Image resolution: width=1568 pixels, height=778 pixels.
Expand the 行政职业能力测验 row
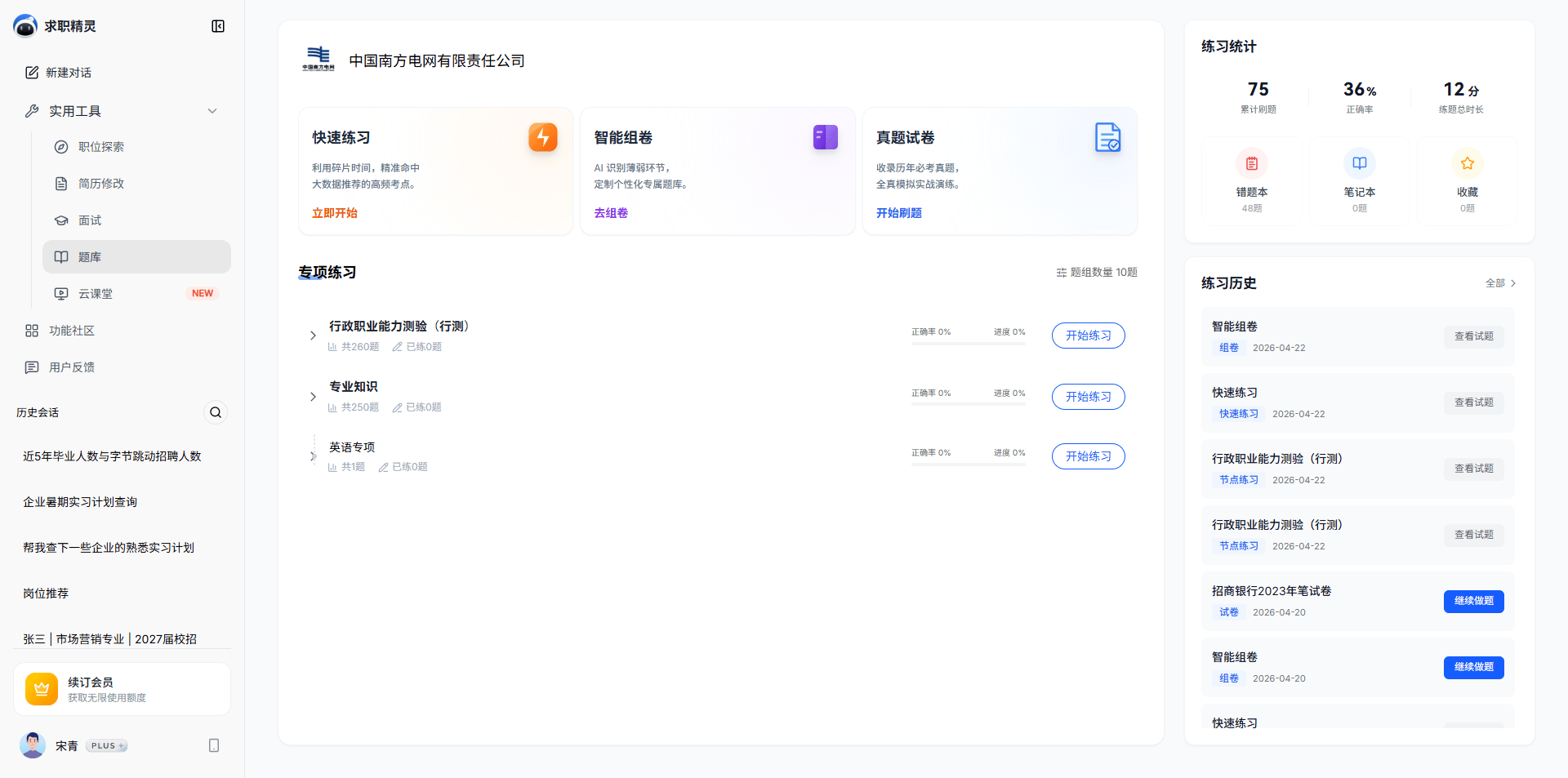pos(313,336)
